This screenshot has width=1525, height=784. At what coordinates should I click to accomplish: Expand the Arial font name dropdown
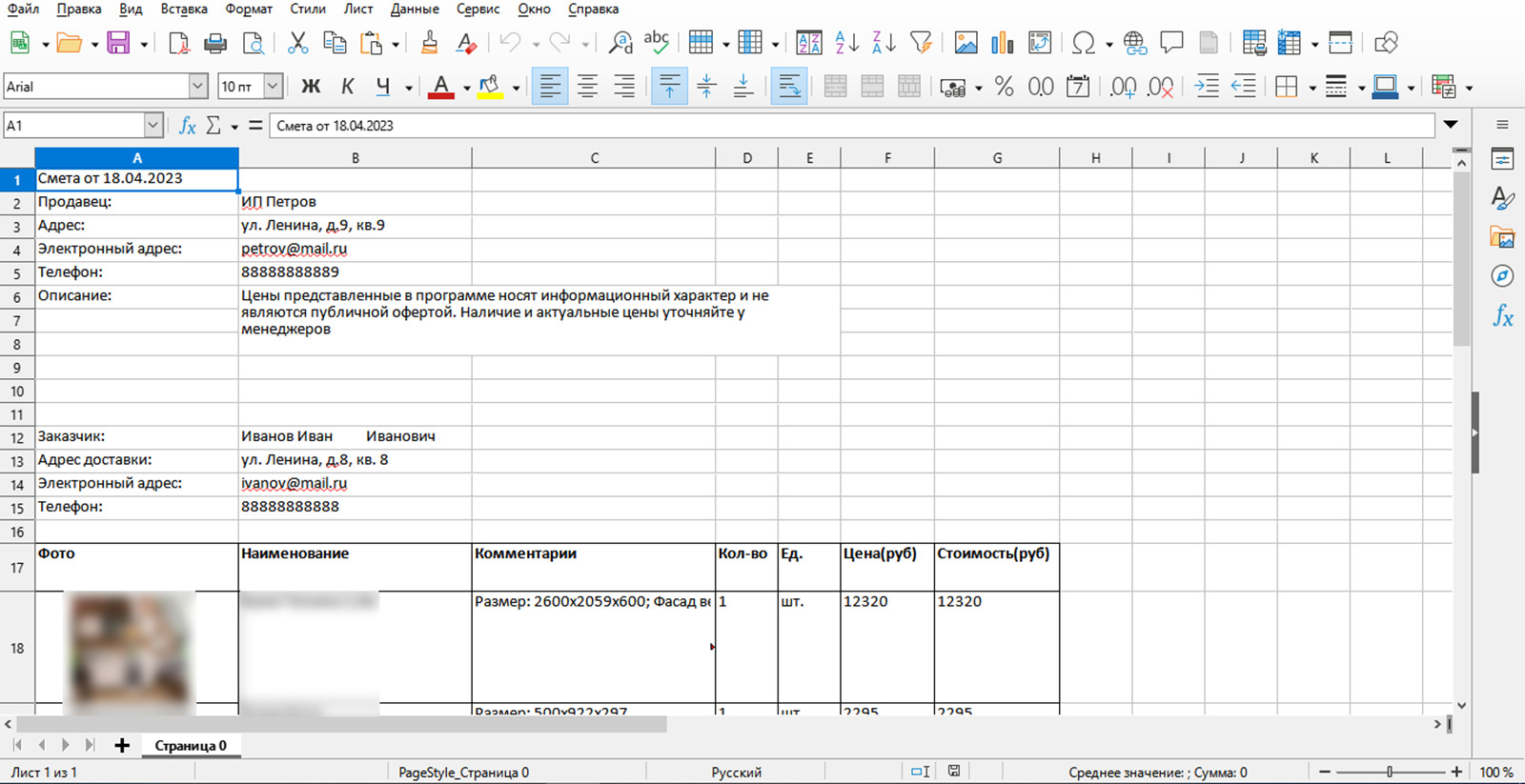click(197, 87)
